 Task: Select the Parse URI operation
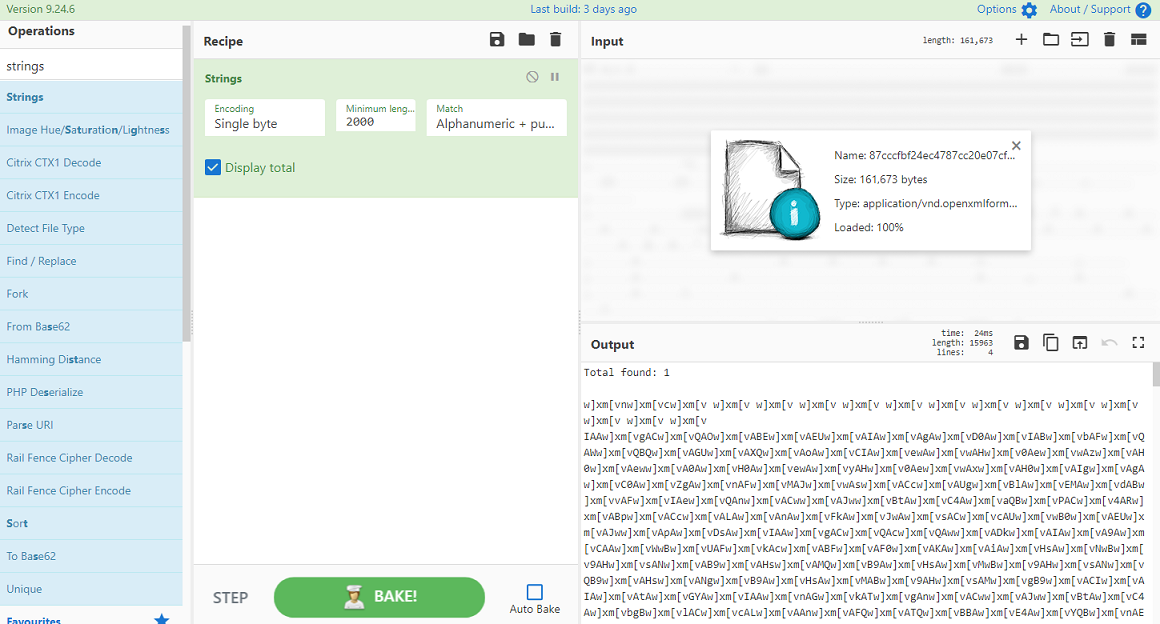click(x=91, y=425)
